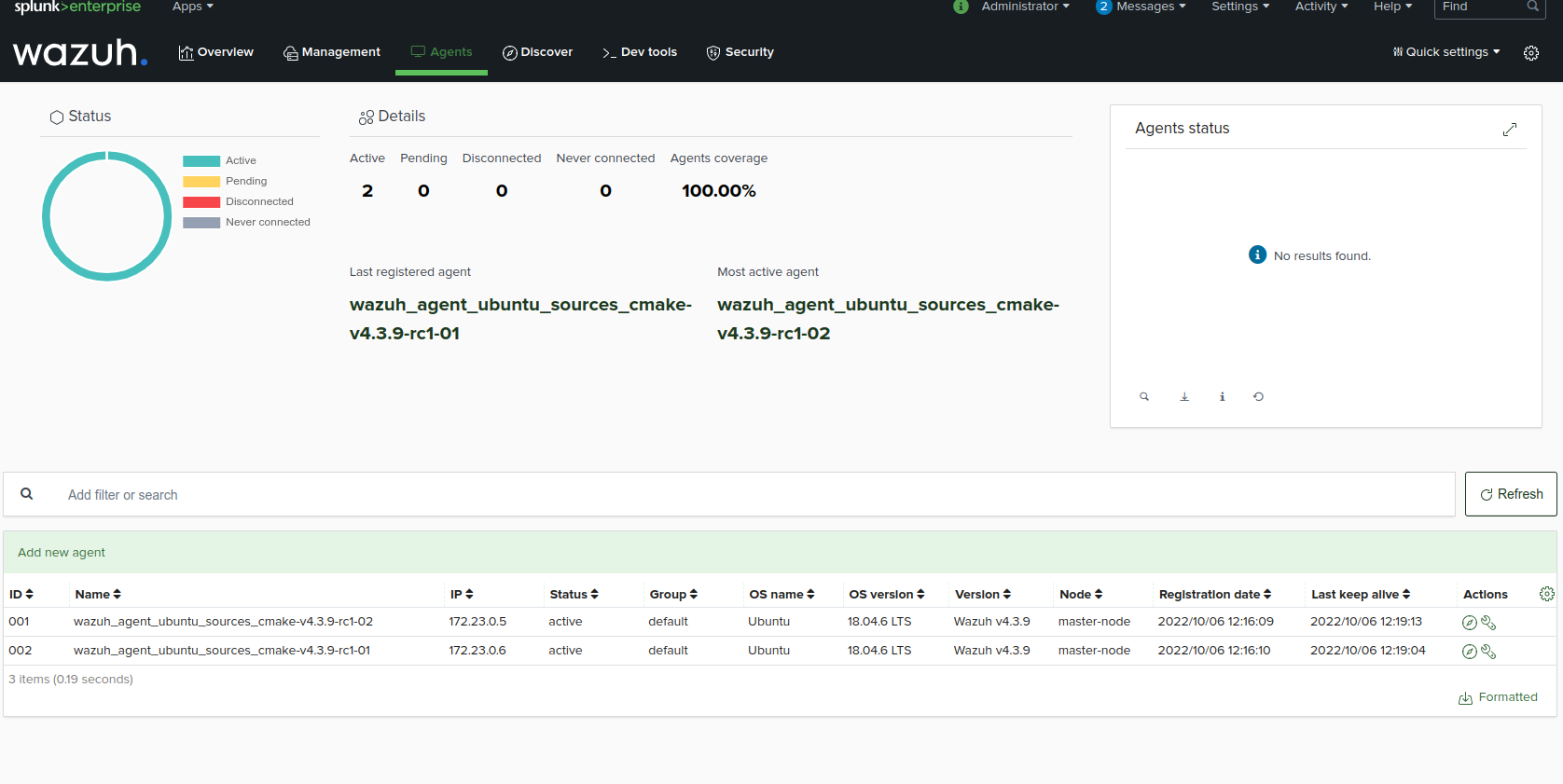The image size is (1563, 784).
Task: Click the magnifier icon in Agents status panel
Action: coord(1144,397)
